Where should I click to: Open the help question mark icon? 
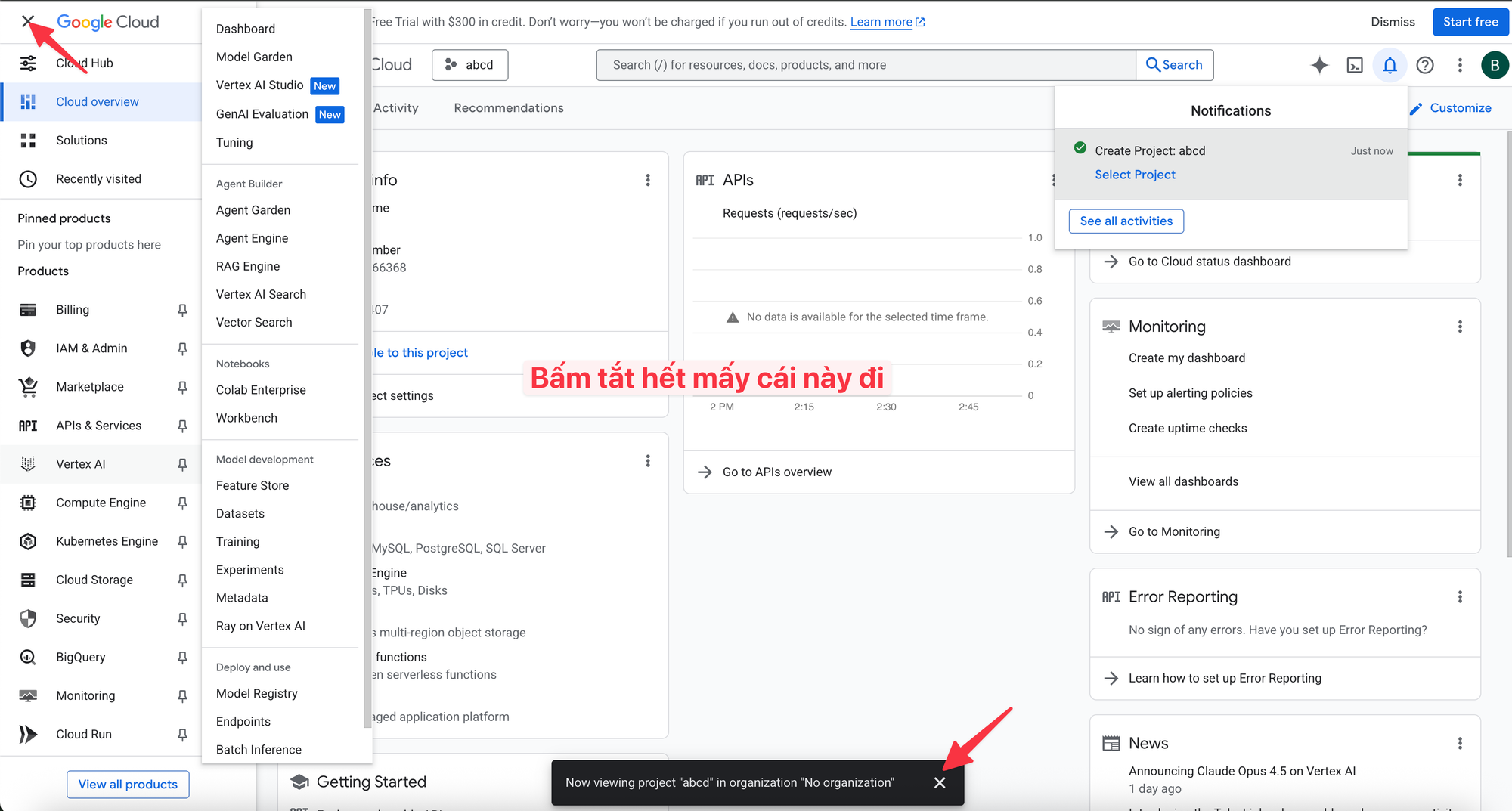pos(1425,65)
